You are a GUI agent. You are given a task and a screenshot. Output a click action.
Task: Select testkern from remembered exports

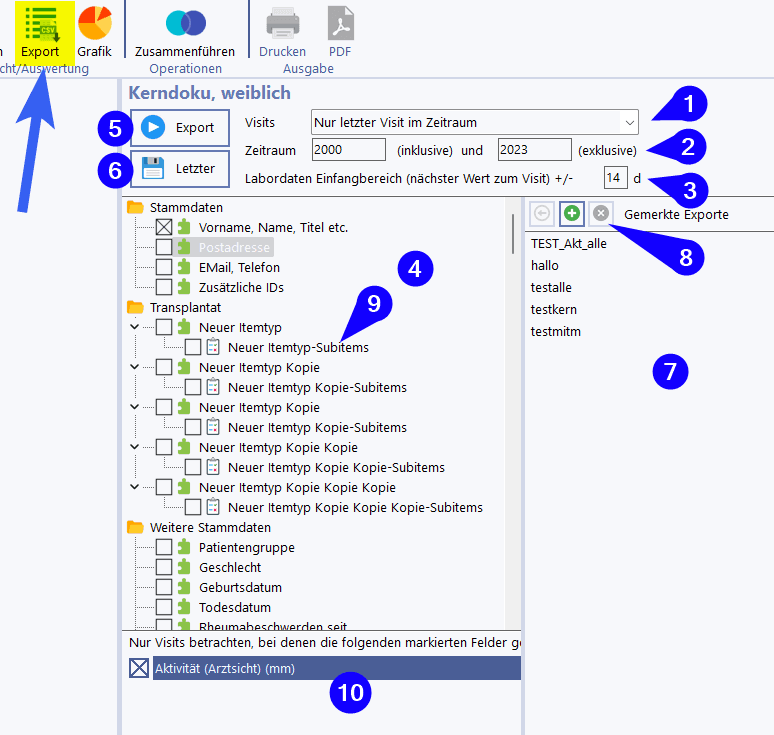tap(554, 309)
